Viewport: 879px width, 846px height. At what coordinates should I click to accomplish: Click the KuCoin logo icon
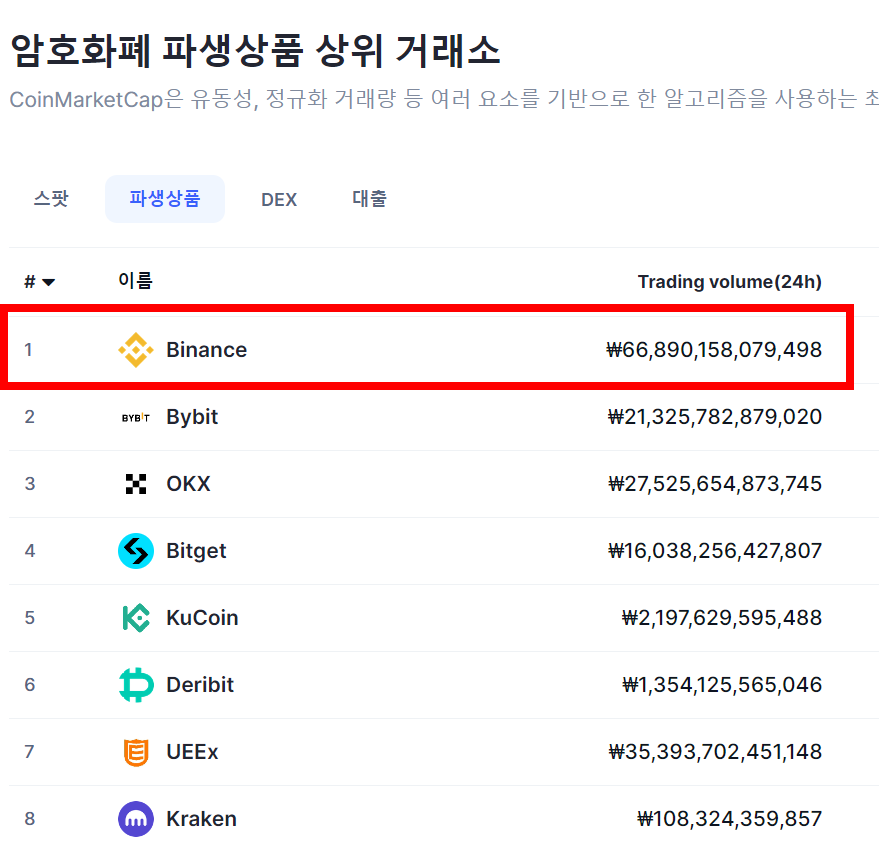[136, 618]
